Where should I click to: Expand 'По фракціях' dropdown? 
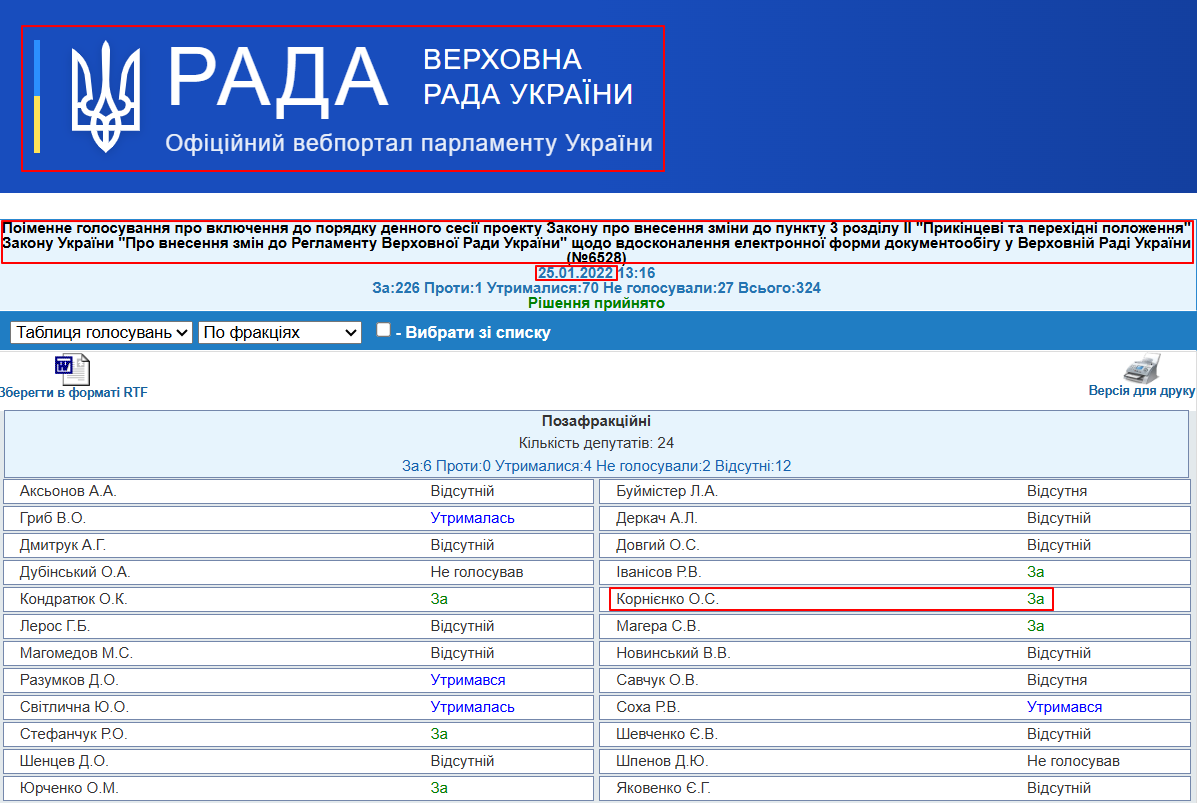(x=279, y=333)
